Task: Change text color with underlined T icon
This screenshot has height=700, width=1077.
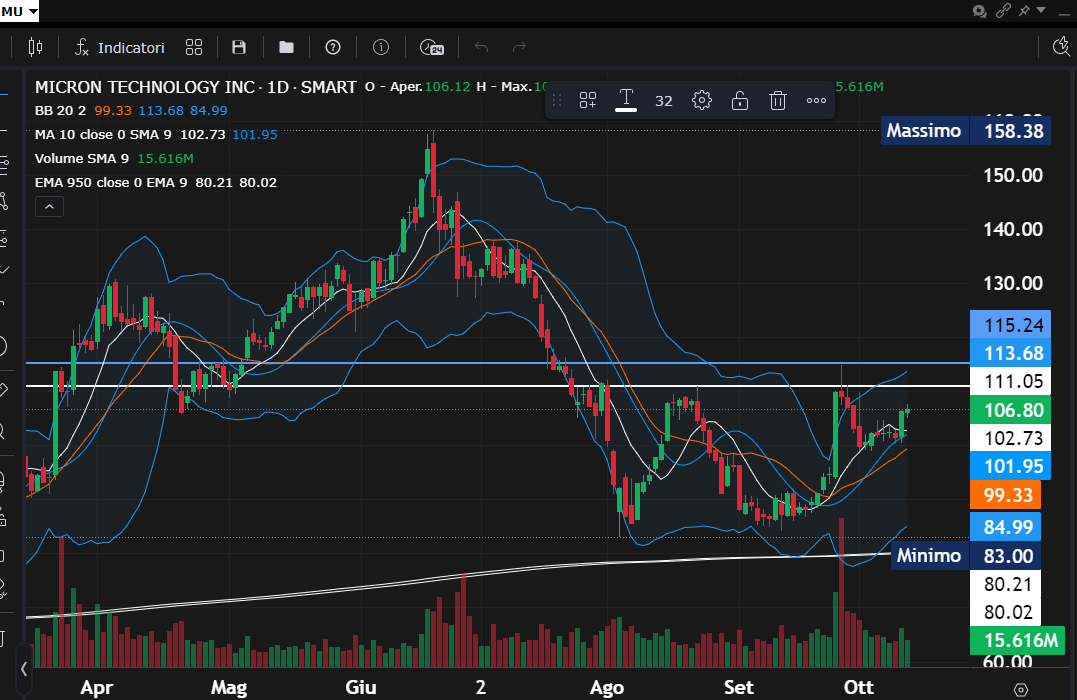Action: tap(626, 99)
